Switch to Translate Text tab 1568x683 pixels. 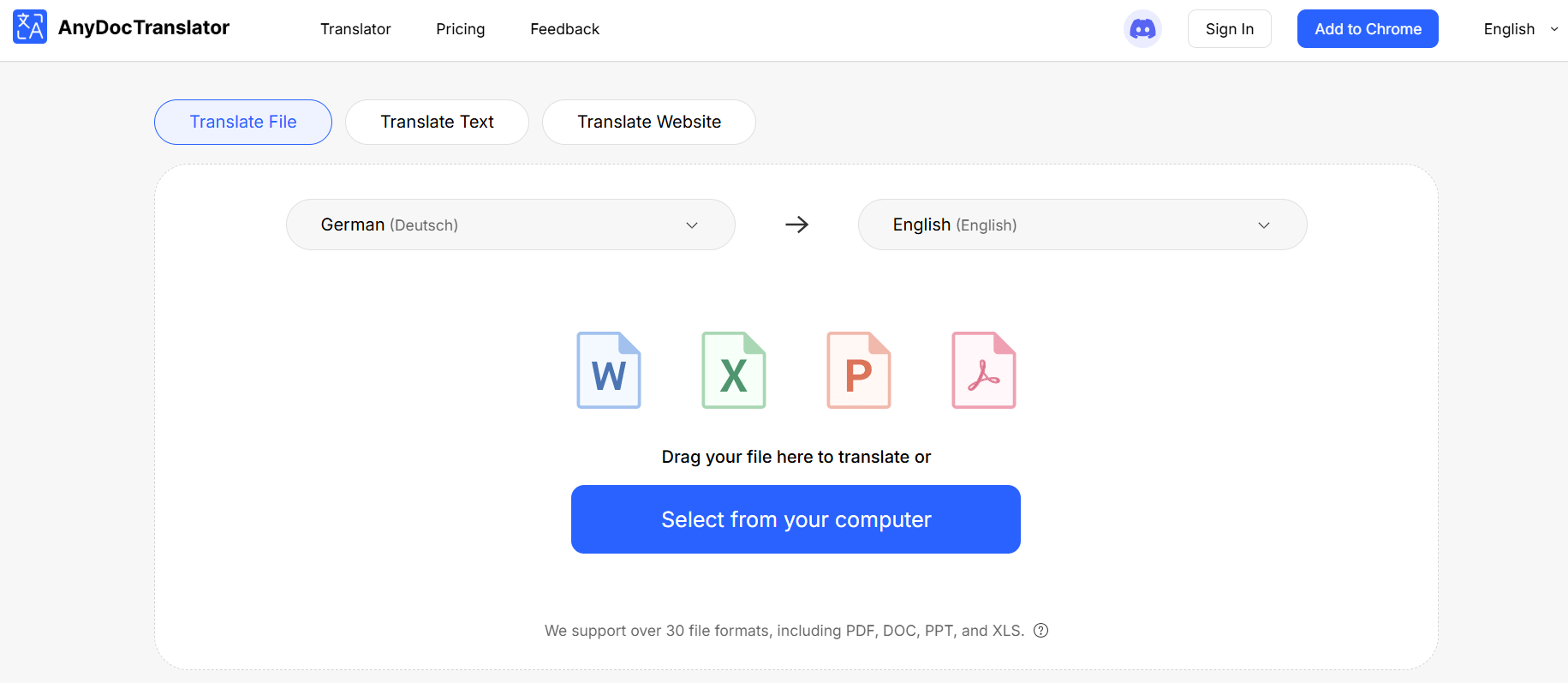(437, 122)
